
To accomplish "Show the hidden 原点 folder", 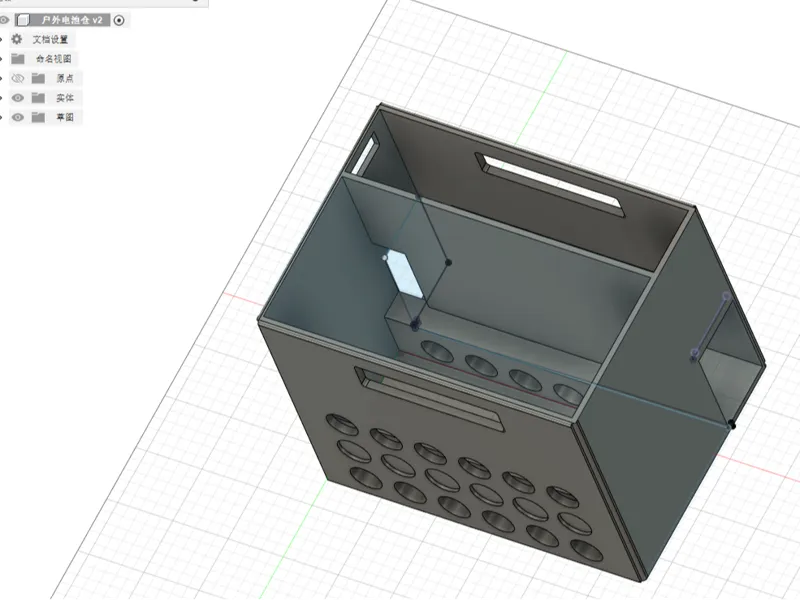I will 18,78.
